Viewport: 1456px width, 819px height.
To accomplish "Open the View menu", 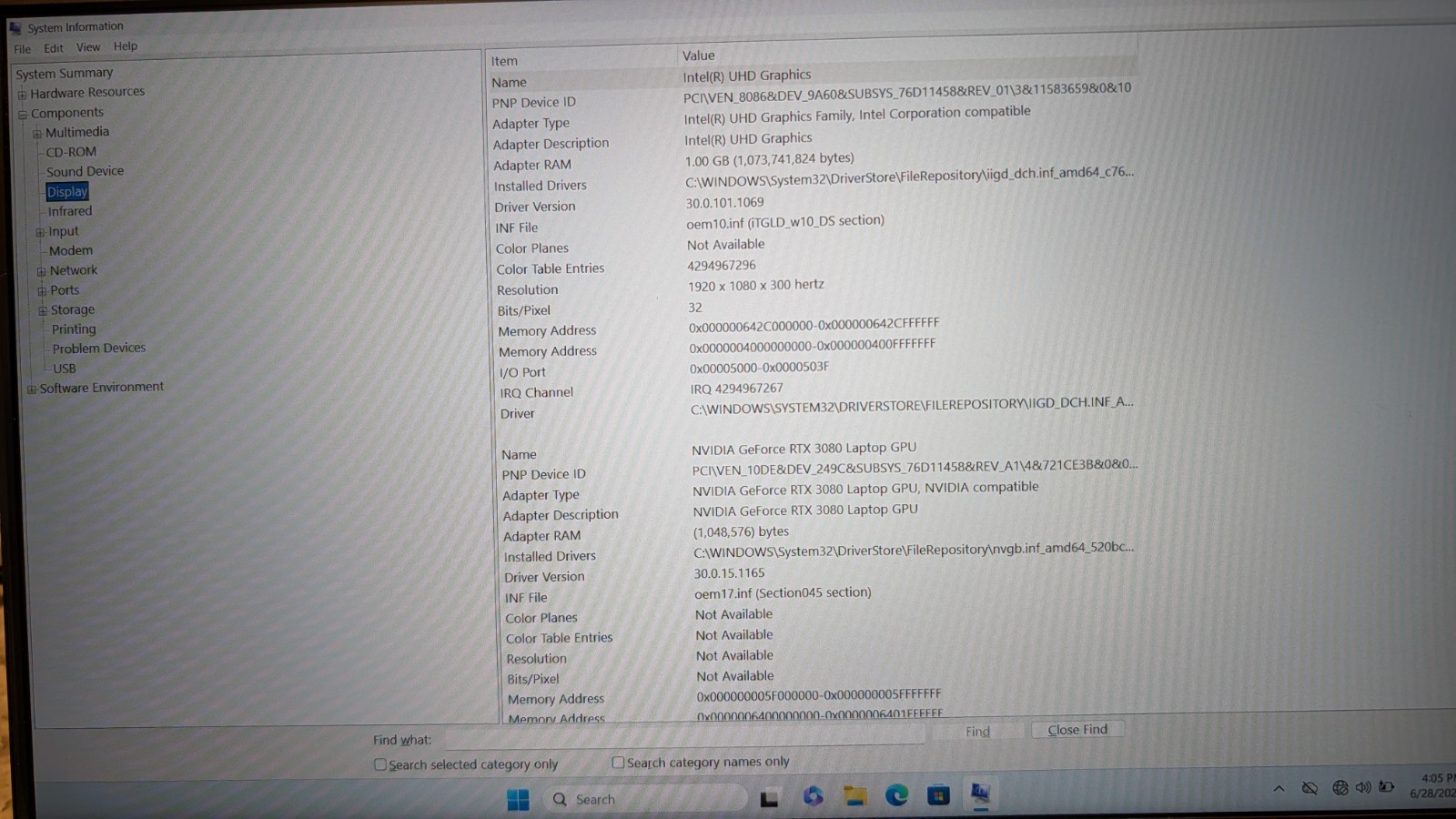I will [88, 47].
